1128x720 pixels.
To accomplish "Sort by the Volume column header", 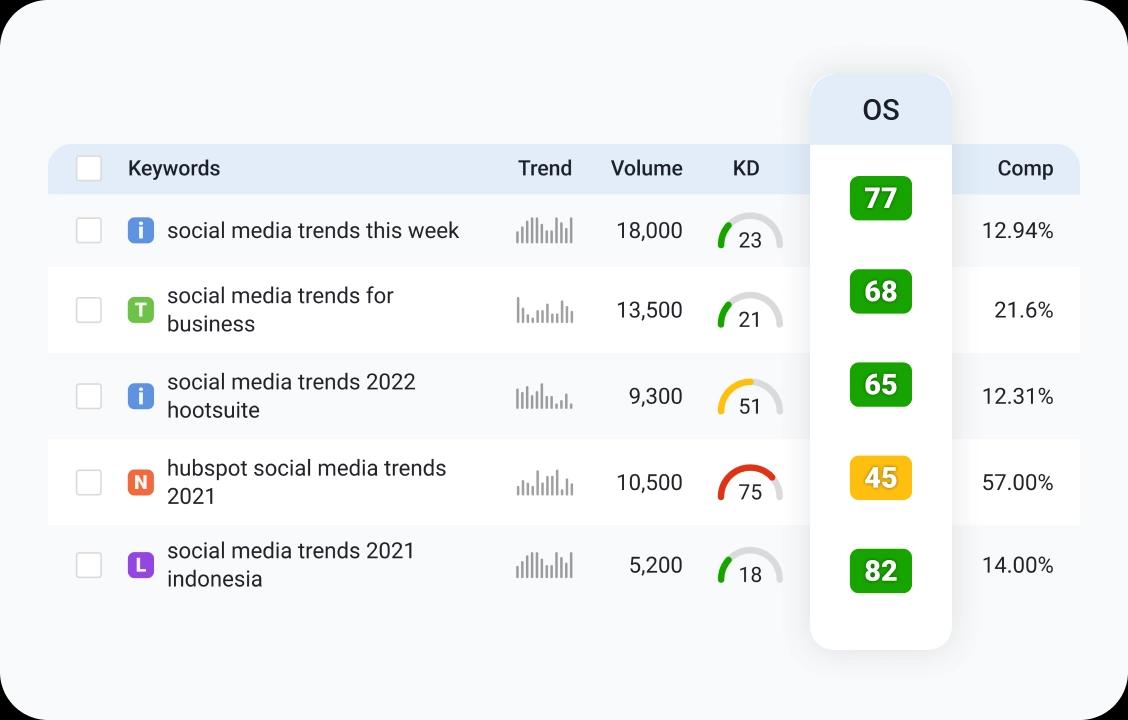I will tap(646, 168).
